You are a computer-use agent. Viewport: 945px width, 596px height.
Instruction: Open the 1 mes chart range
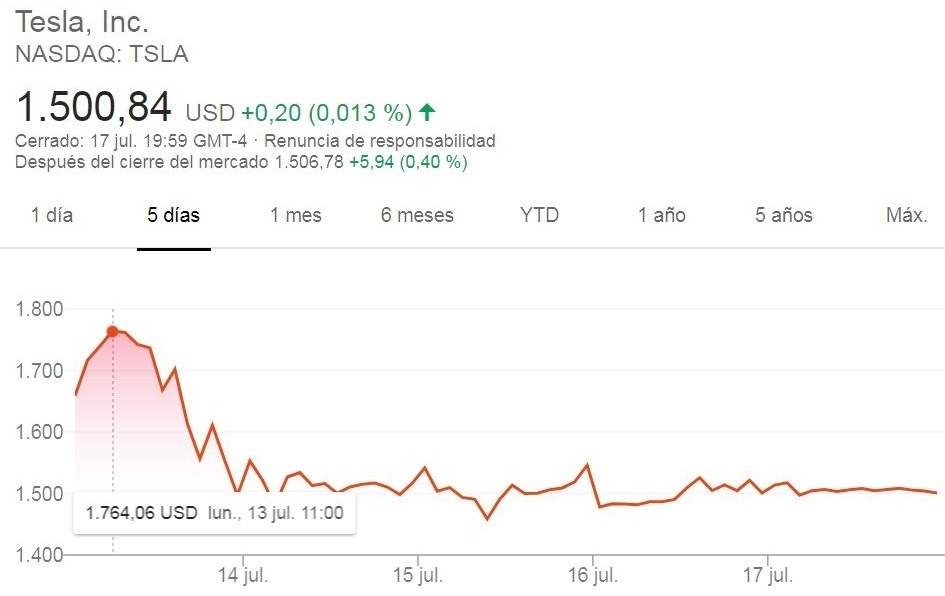[296, 215]
